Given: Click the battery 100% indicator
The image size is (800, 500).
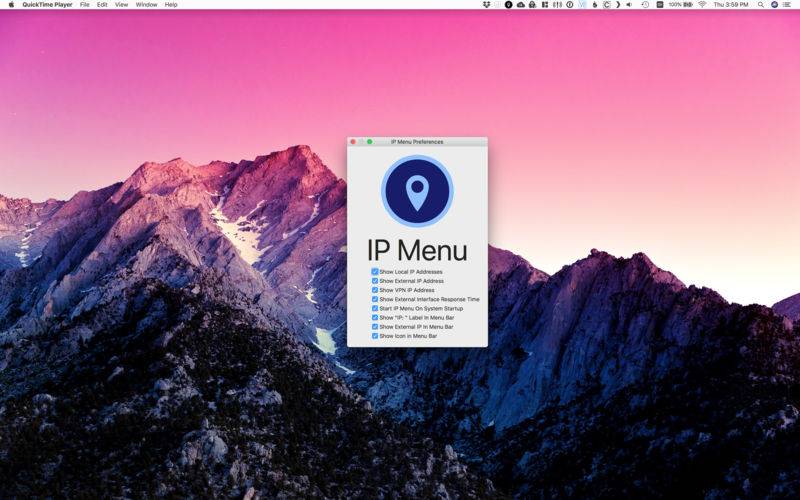Looking at the screenshot, I should pos(681,5).
